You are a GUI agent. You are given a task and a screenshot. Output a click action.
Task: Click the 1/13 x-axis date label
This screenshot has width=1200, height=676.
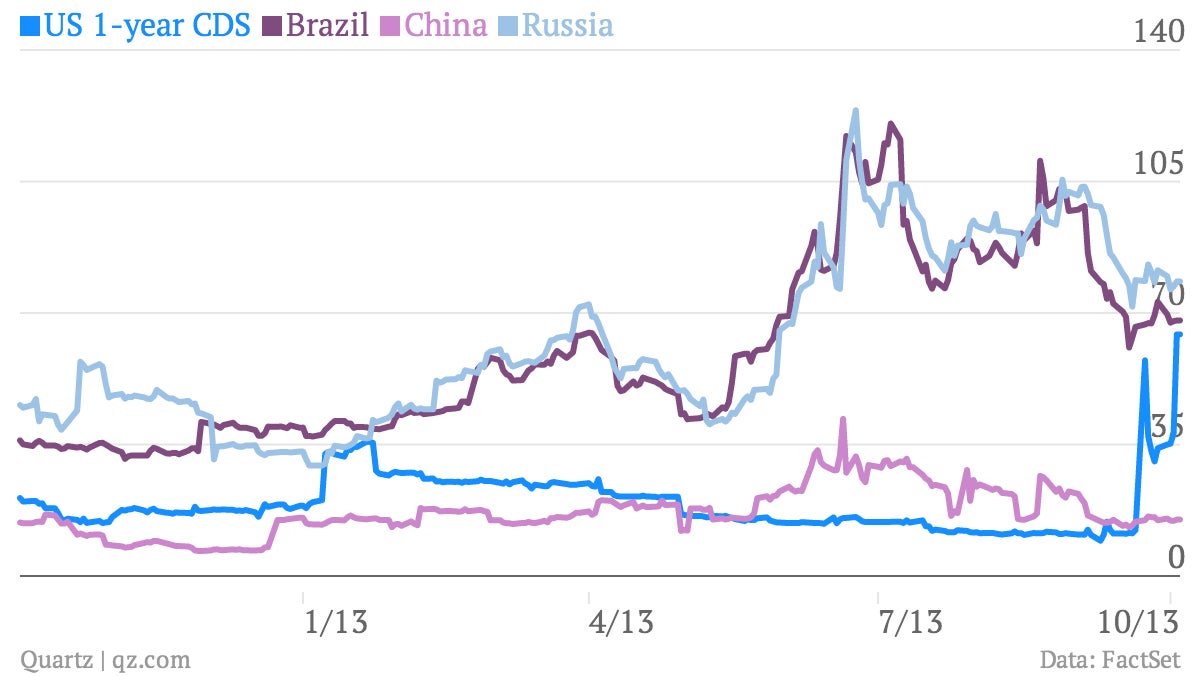(334, 622)
